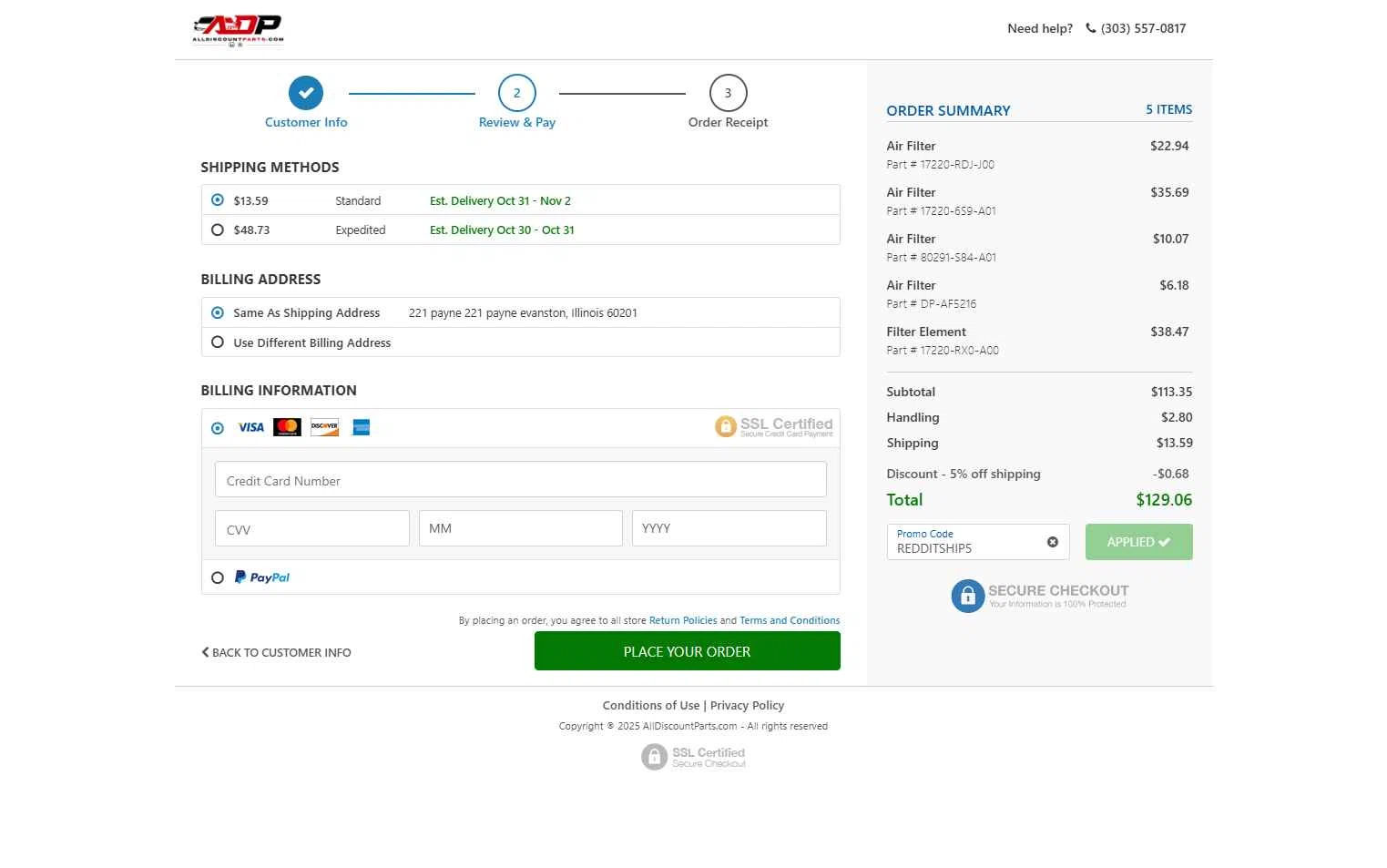1387x868 pixels.
Task: Click Part # DP-AF5216
Action: 931,303
